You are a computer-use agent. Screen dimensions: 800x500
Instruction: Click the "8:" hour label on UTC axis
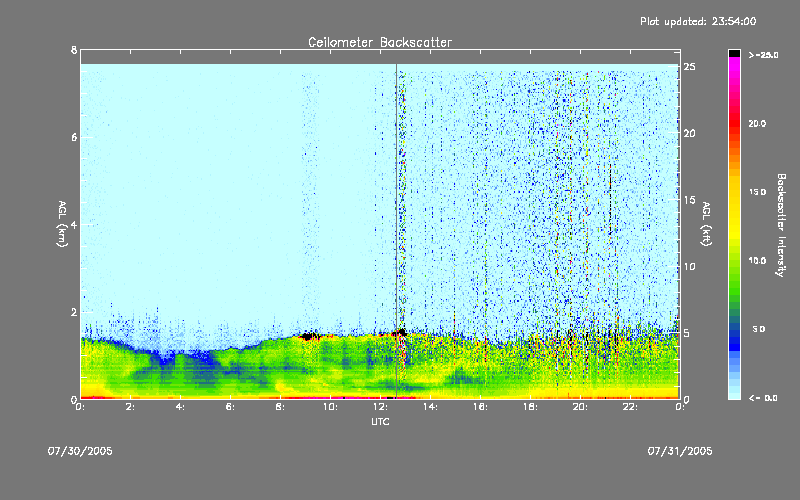tap(280, 407)
